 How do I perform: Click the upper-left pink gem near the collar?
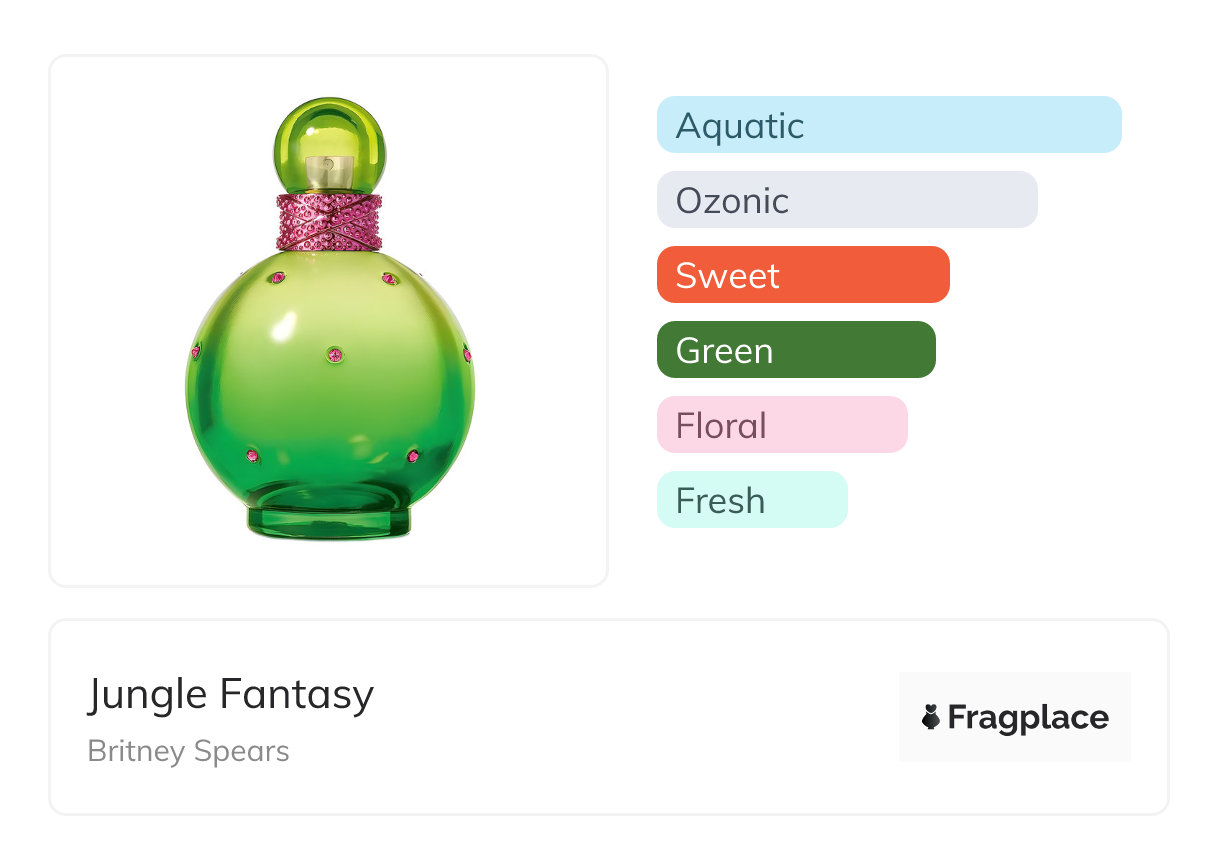coord(278,278)
